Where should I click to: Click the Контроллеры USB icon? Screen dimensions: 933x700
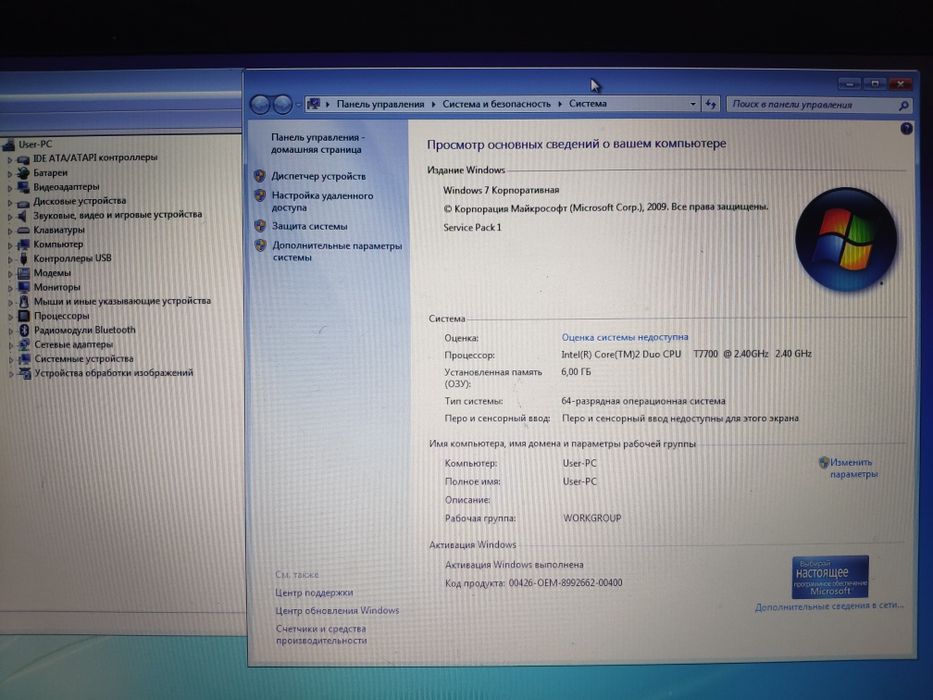23,259
